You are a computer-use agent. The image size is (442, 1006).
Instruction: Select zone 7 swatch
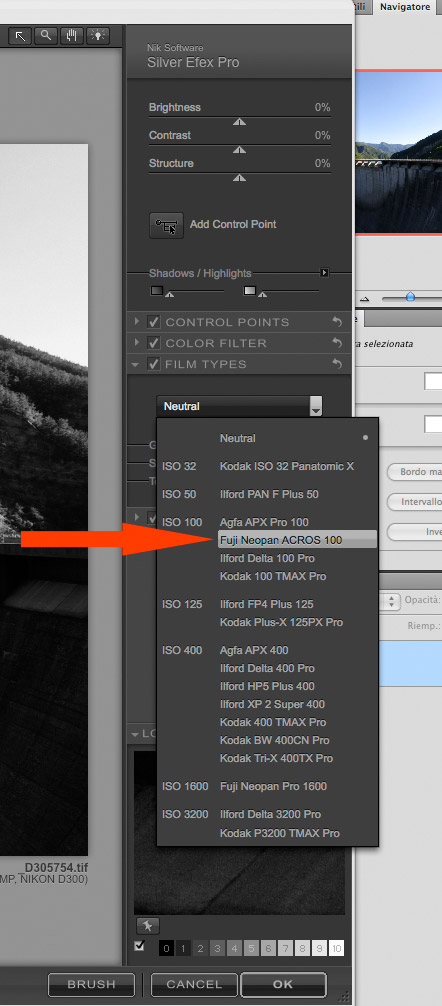pyautogui.click(x=285, y=948)
